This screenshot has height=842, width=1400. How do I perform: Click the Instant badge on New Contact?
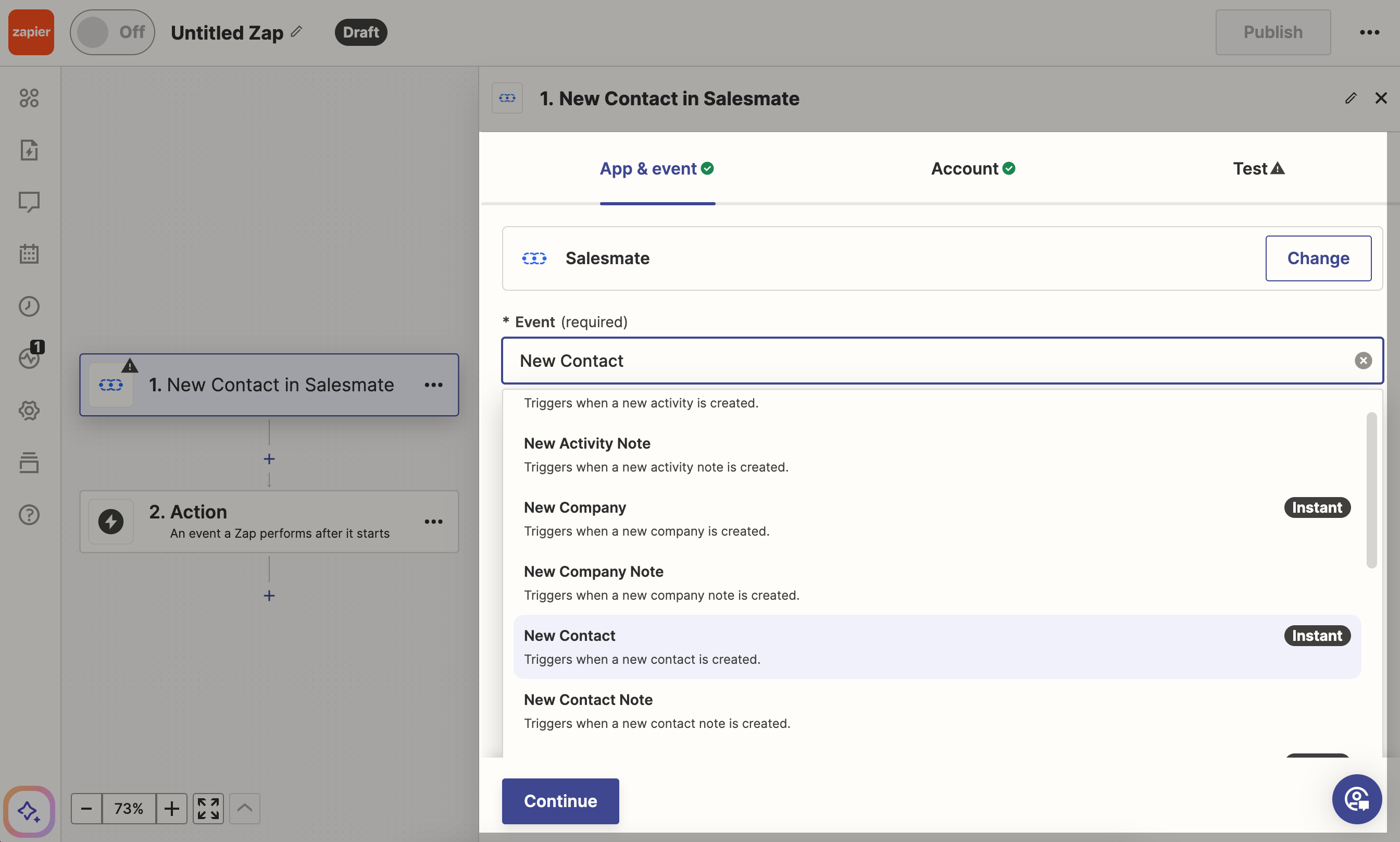pyautogui.click(x=1317, y=636)
